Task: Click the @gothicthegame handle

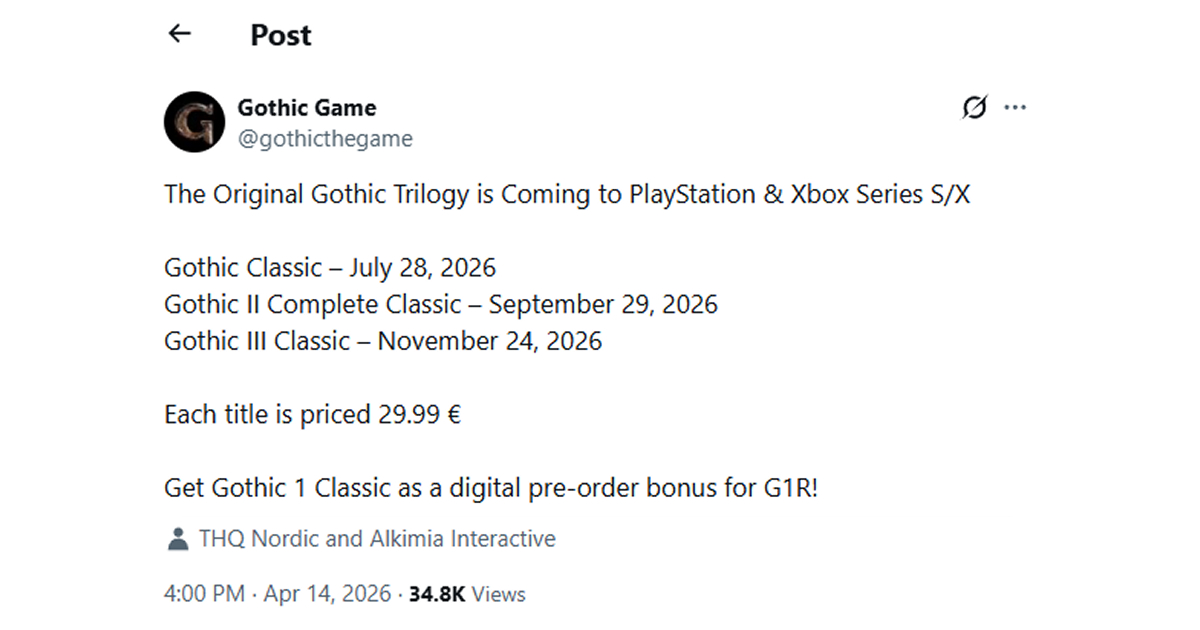Action: click(325, 139)
